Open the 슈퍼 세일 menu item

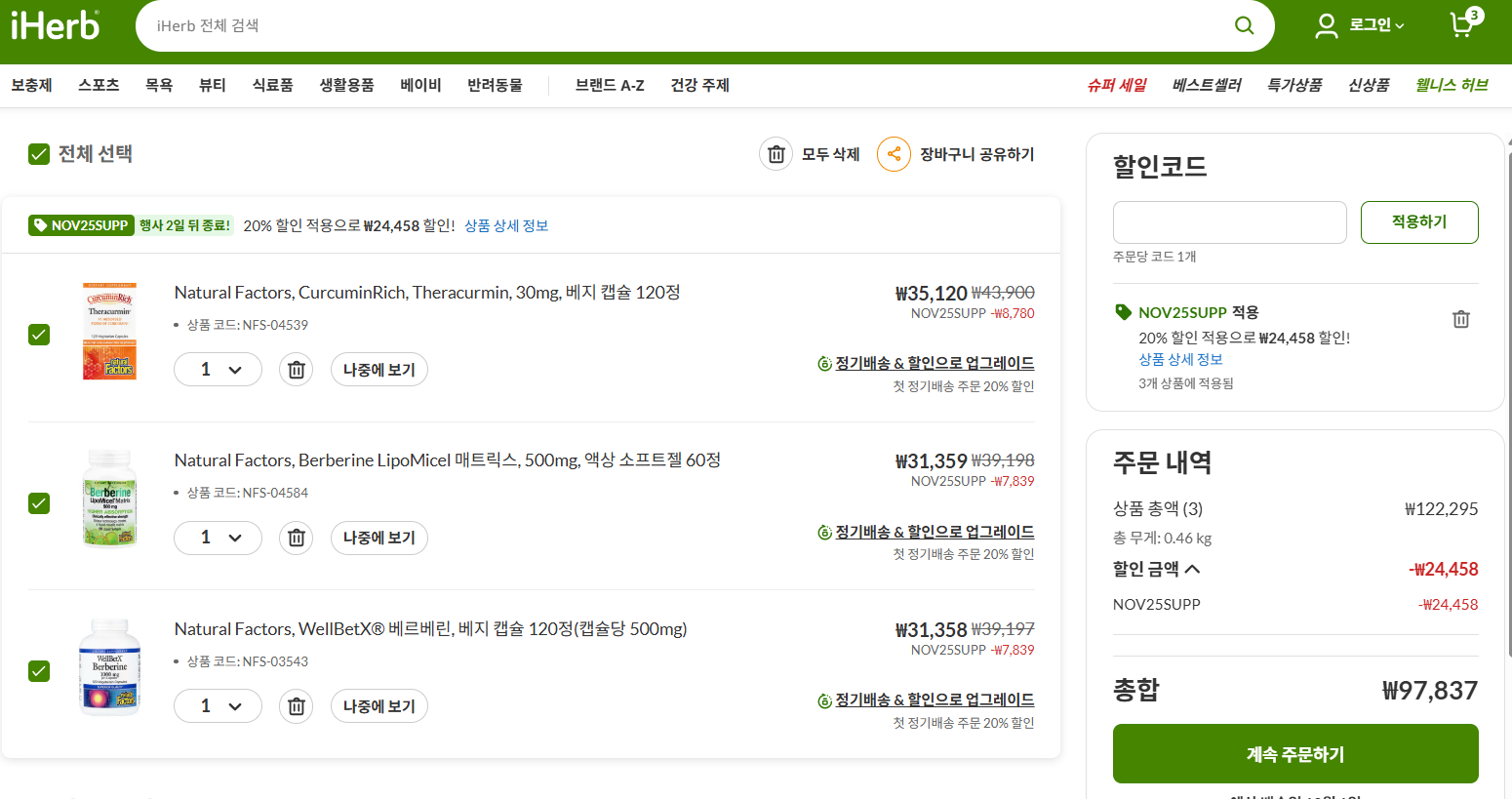1116,85
